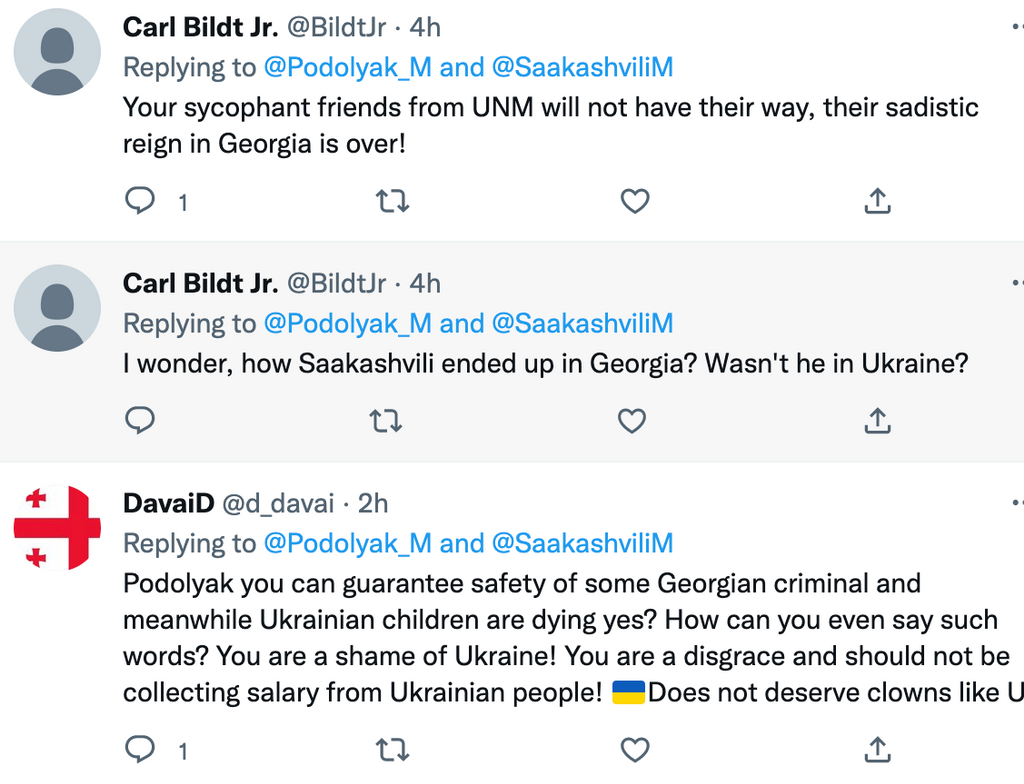Open Carl Bildt Jr.'s avatar on first tweet
1024x784 pixels.
point(57,52)
